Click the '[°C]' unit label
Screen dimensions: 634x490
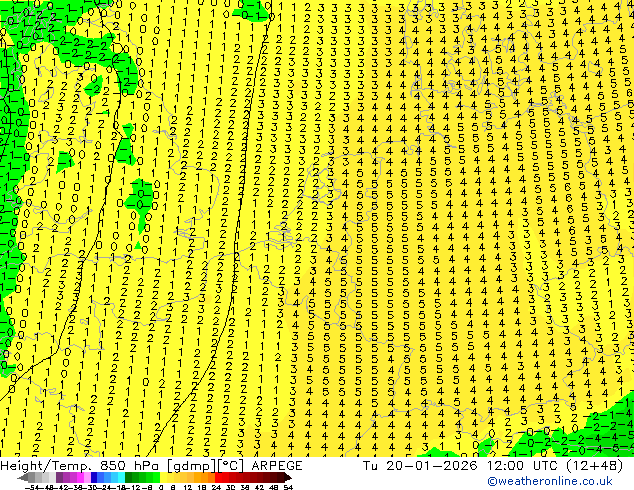tap(230, 466)
